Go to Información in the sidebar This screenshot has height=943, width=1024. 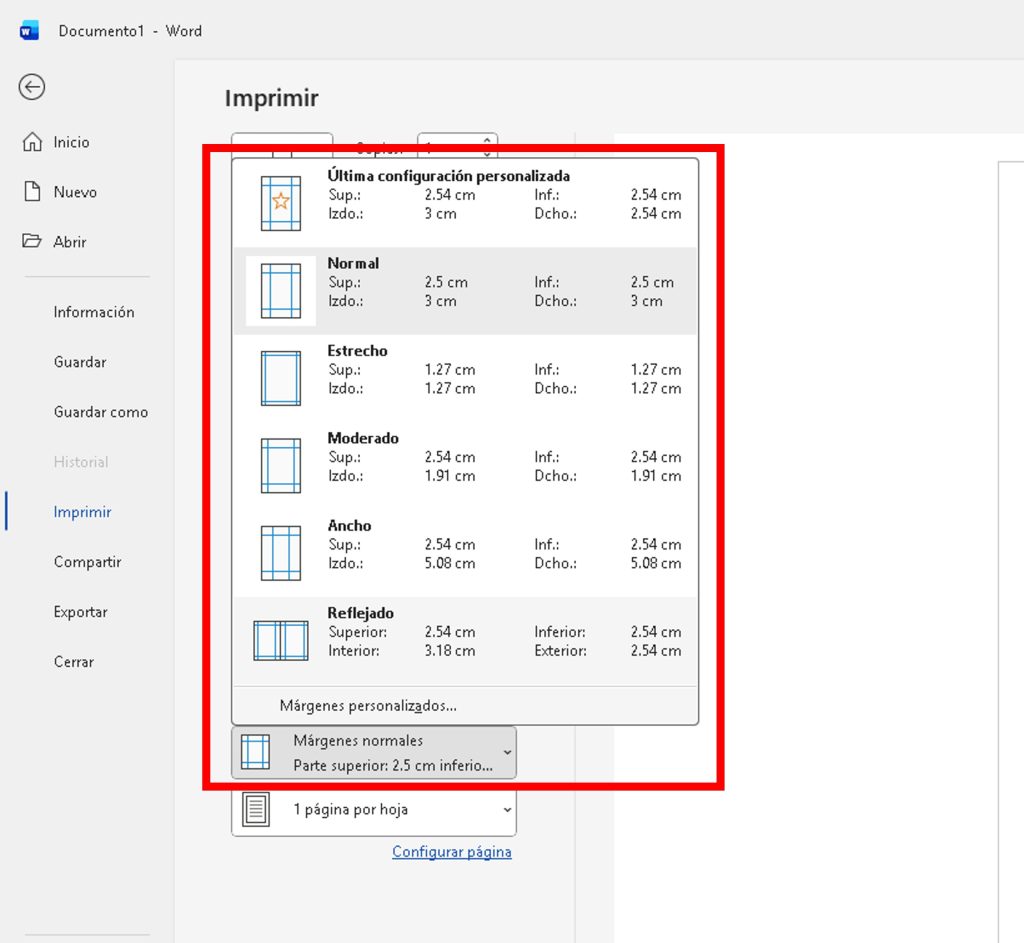point(93,312)
